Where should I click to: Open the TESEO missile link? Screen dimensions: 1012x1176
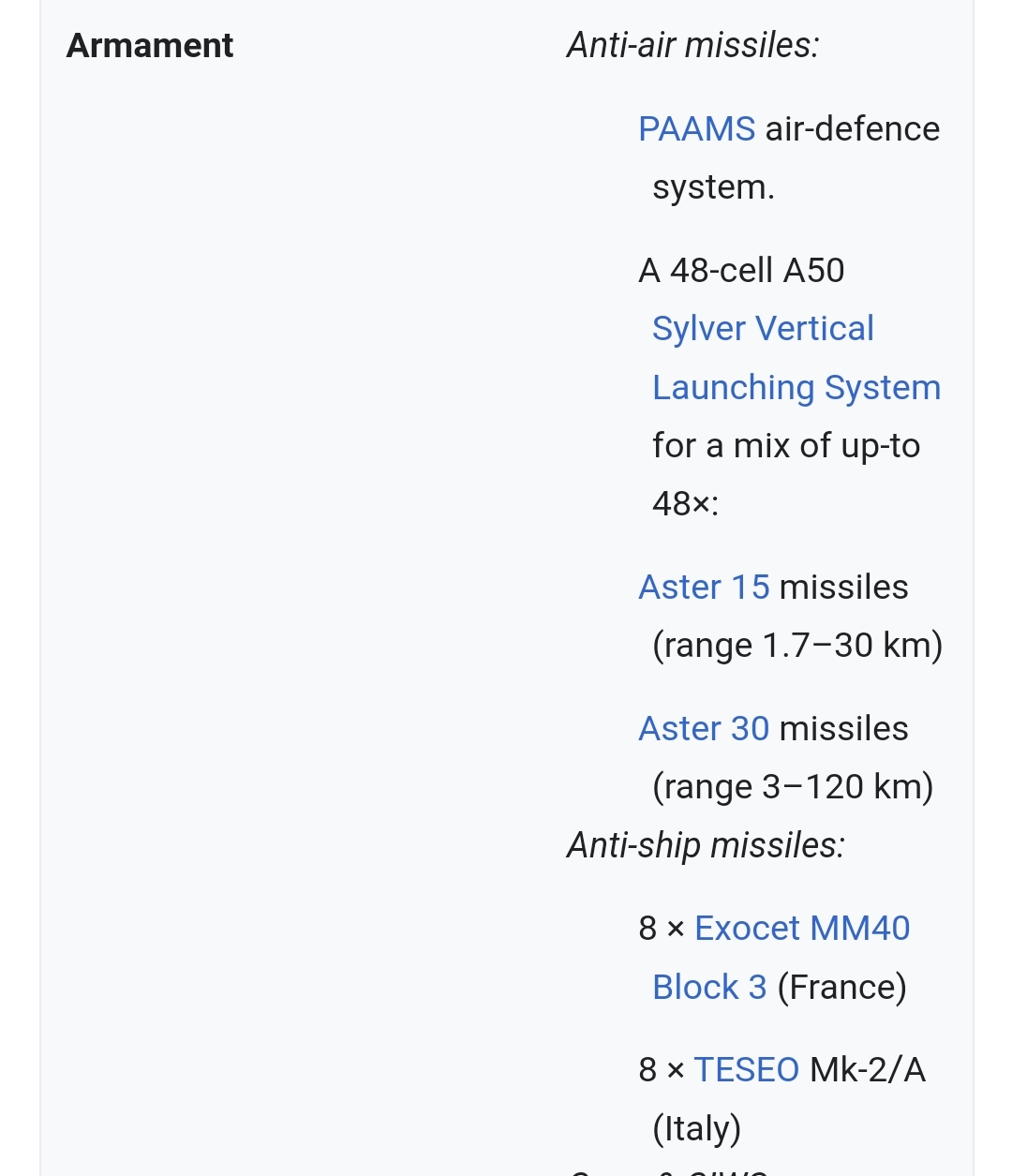point(746,1070)
